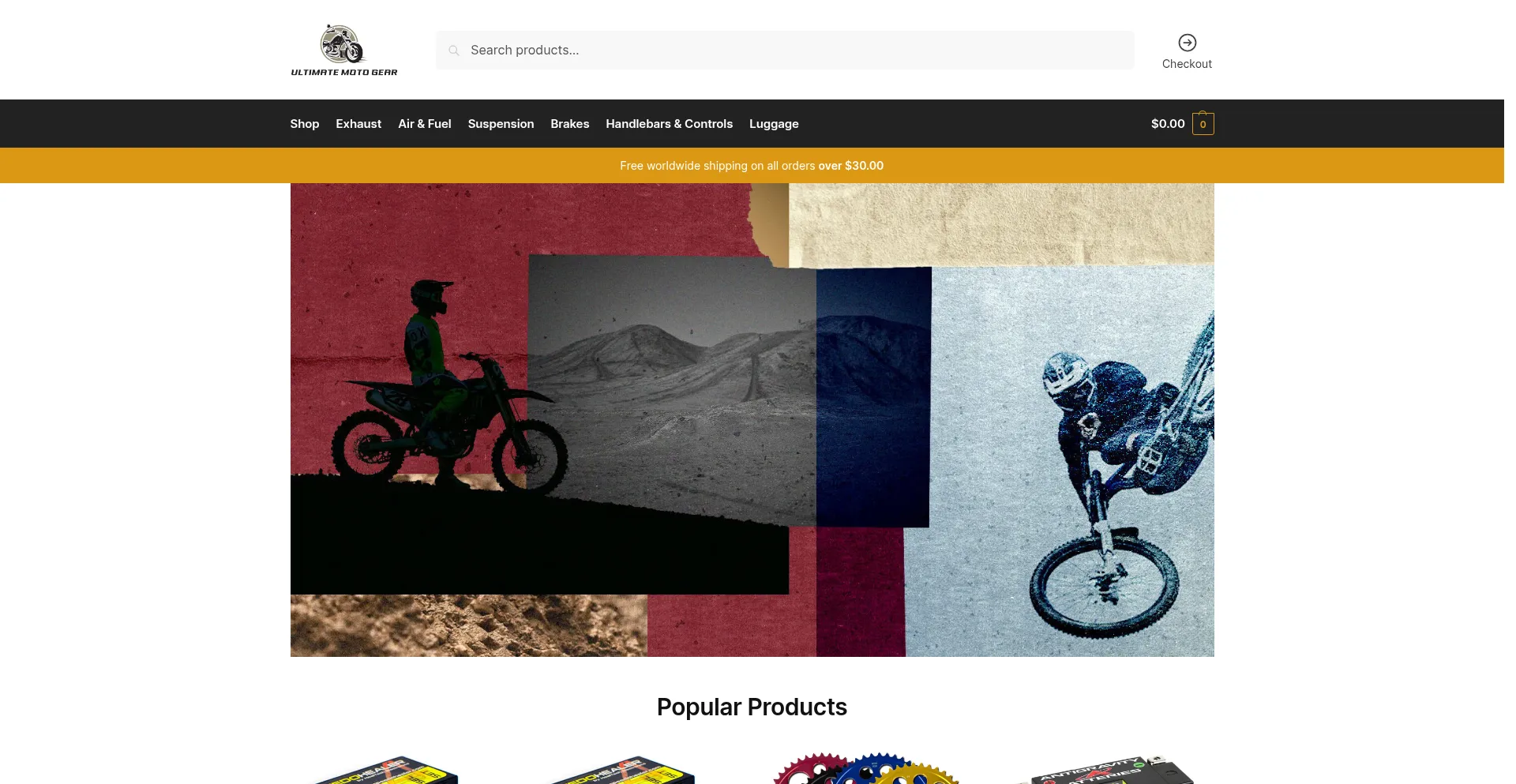The image size is (1516, 784).
Task: Click the search magnifier icon
Action: (454, 51)
